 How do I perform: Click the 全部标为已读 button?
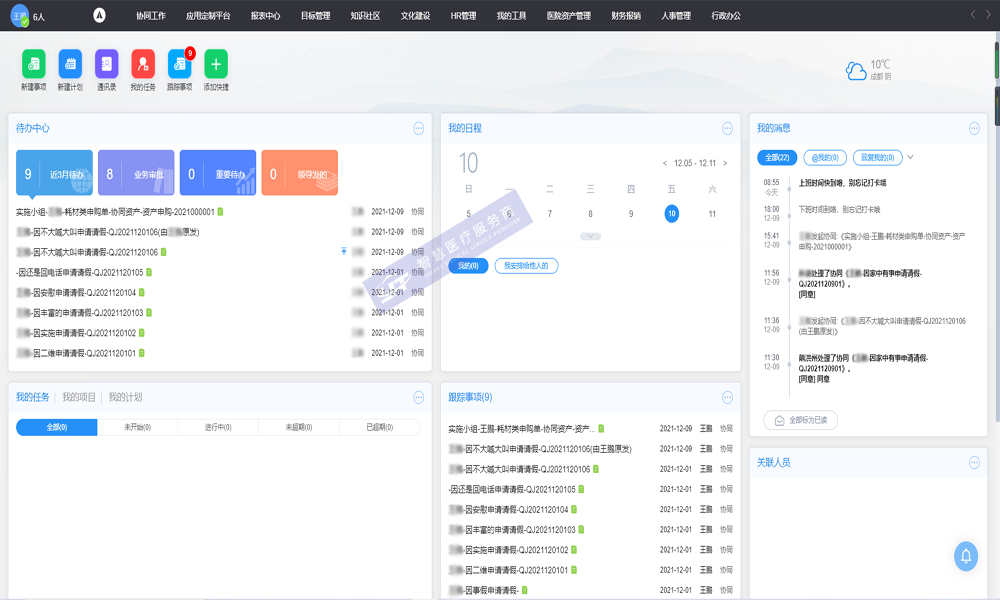tap(800, 420)
